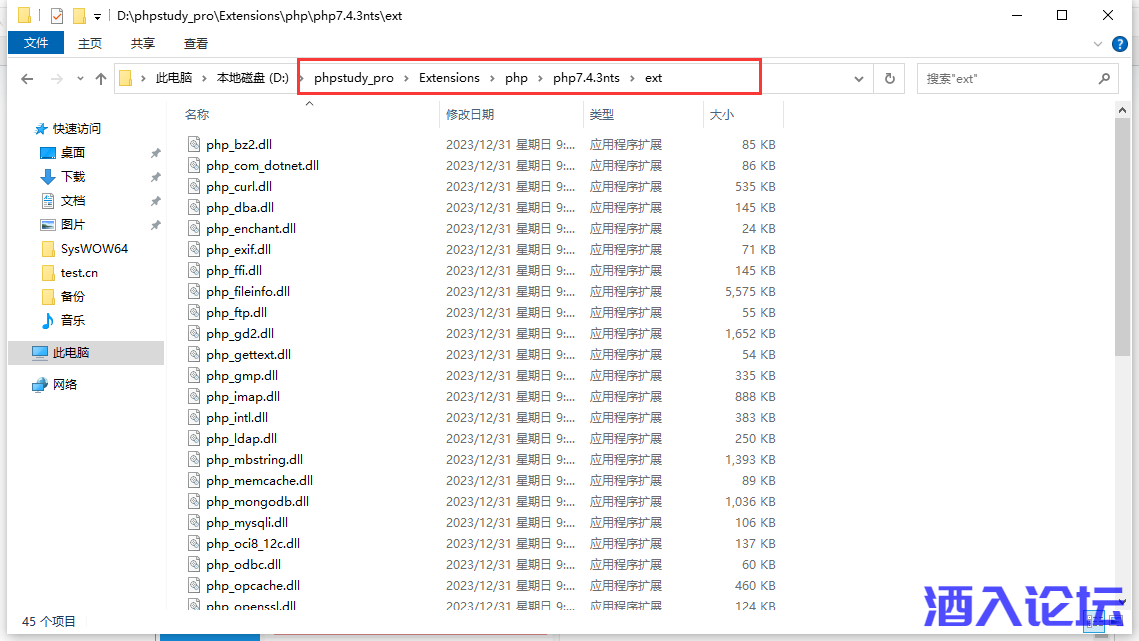Open the Quick Access Toolbar customize dropdown
1139x641 pixels.
(x=97, y=17)
